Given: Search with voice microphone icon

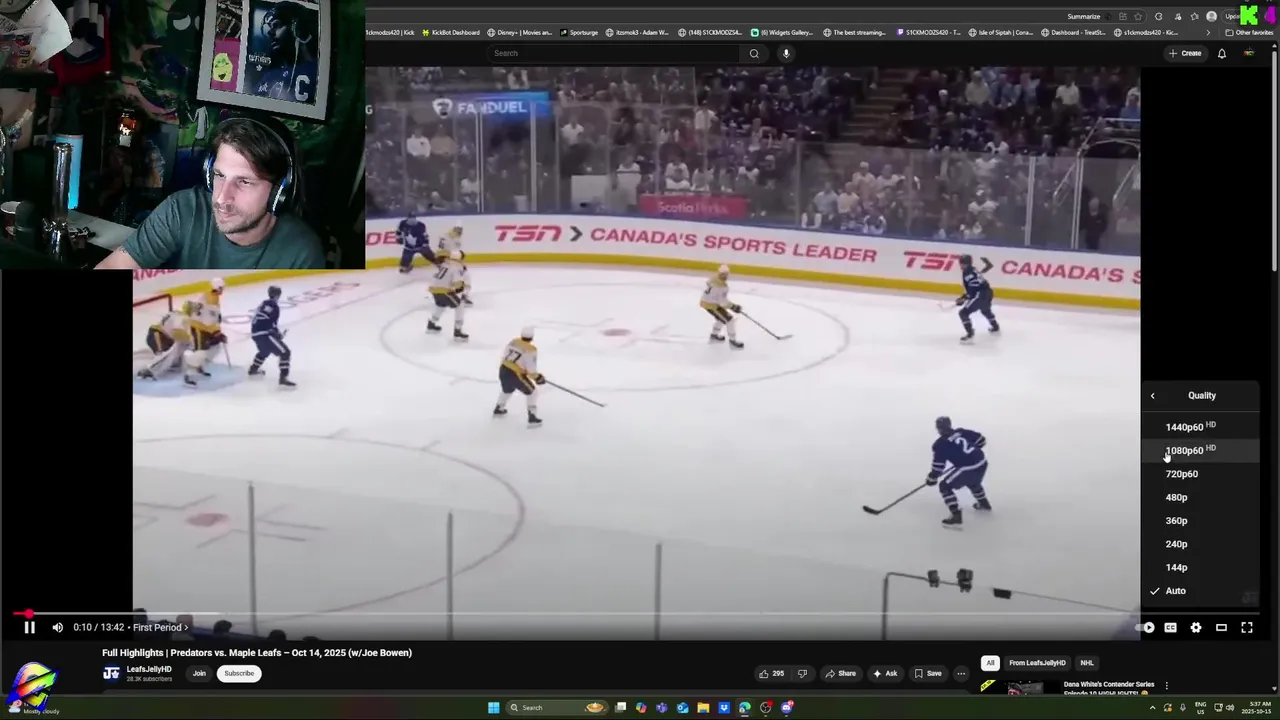Looking at the screenshot, I should 786,53.
